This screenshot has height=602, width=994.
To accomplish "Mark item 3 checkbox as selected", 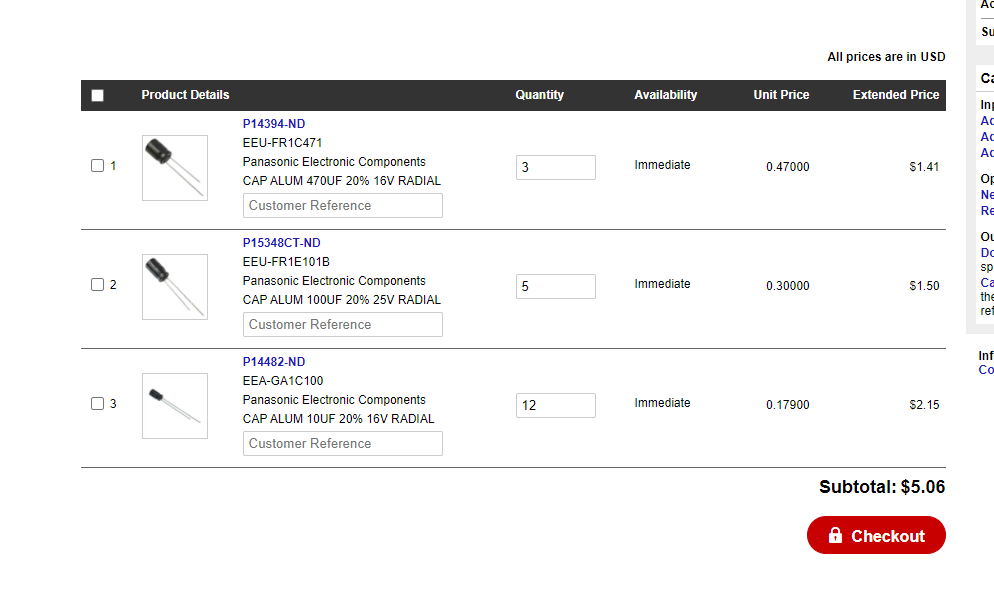I will pyautogui.click(x=98, y=404).
